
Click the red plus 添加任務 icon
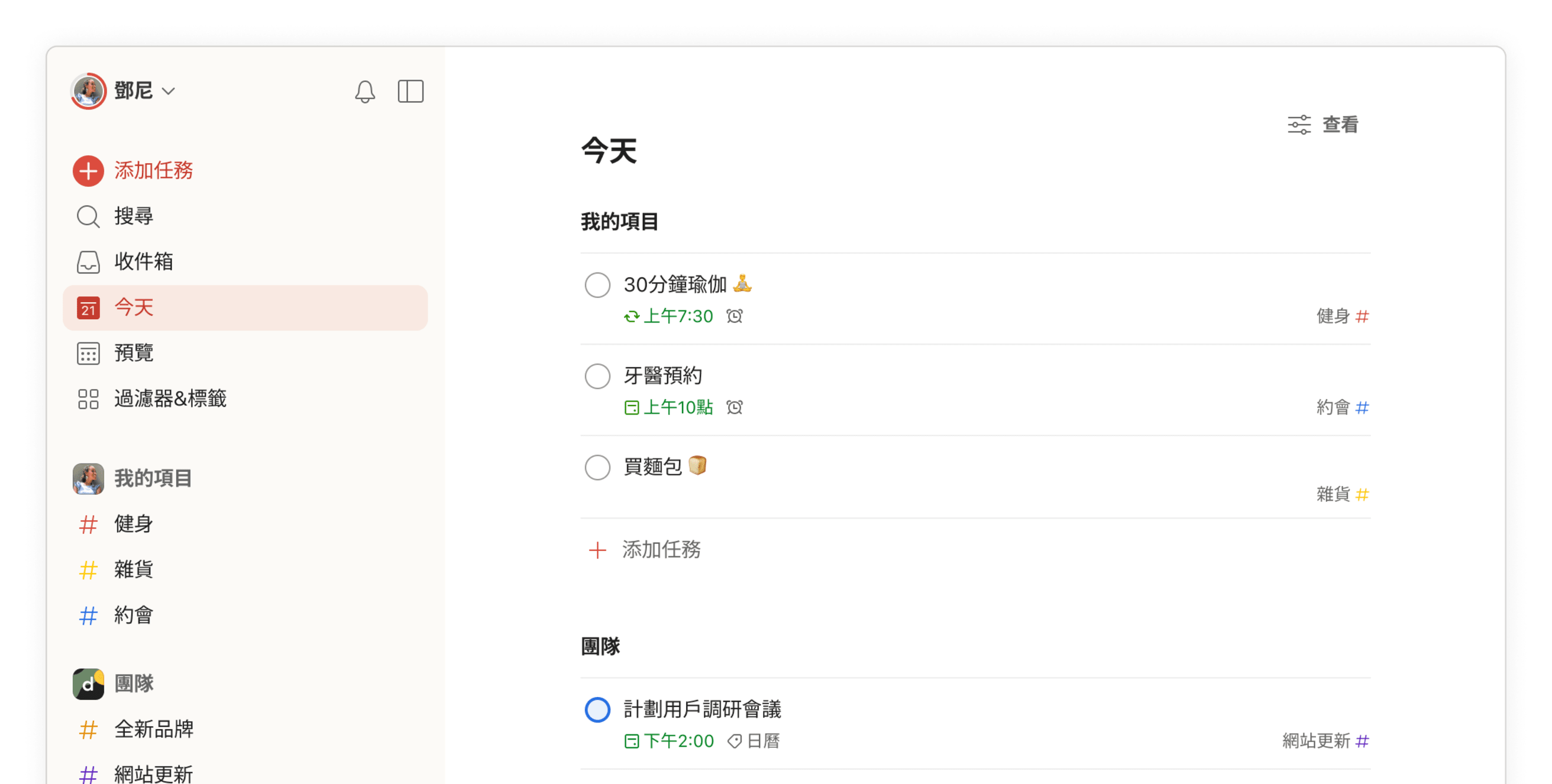point(88,170)
